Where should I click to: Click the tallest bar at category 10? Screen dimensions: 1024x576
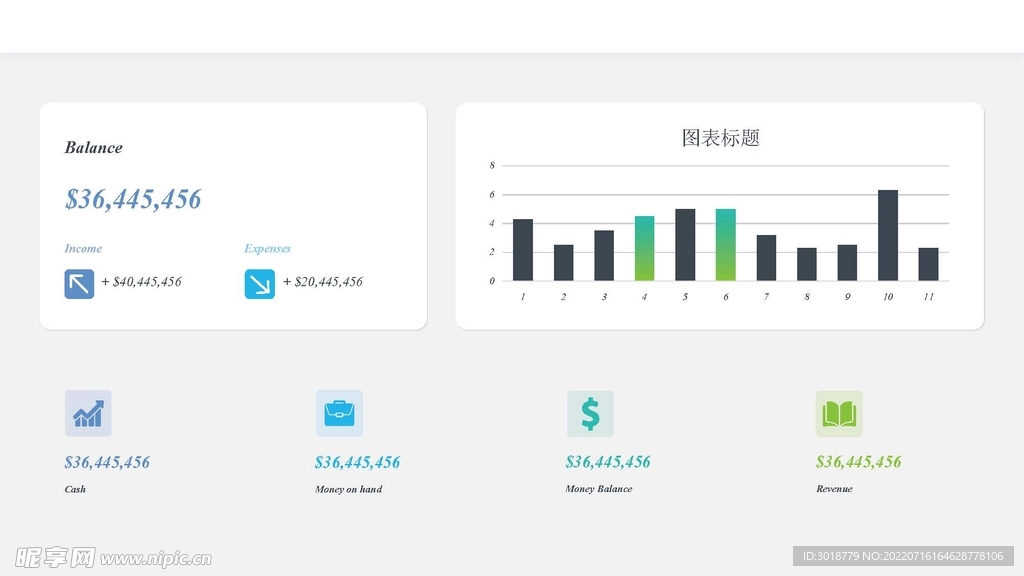pyautogui.click(x=888, y=235)
